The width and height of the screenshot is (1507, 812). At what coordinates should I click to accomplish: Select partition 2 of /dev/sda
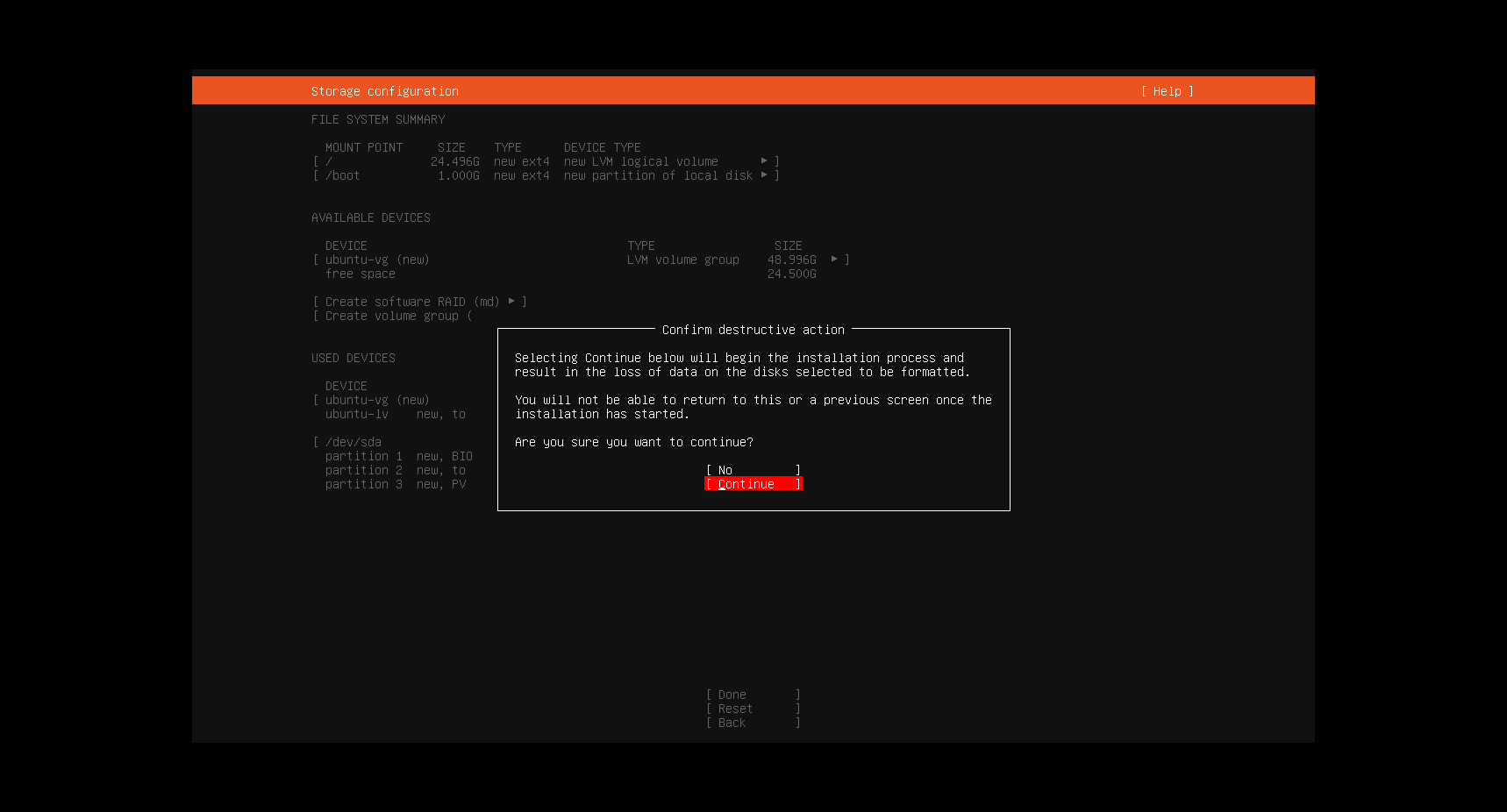(395, 470)
